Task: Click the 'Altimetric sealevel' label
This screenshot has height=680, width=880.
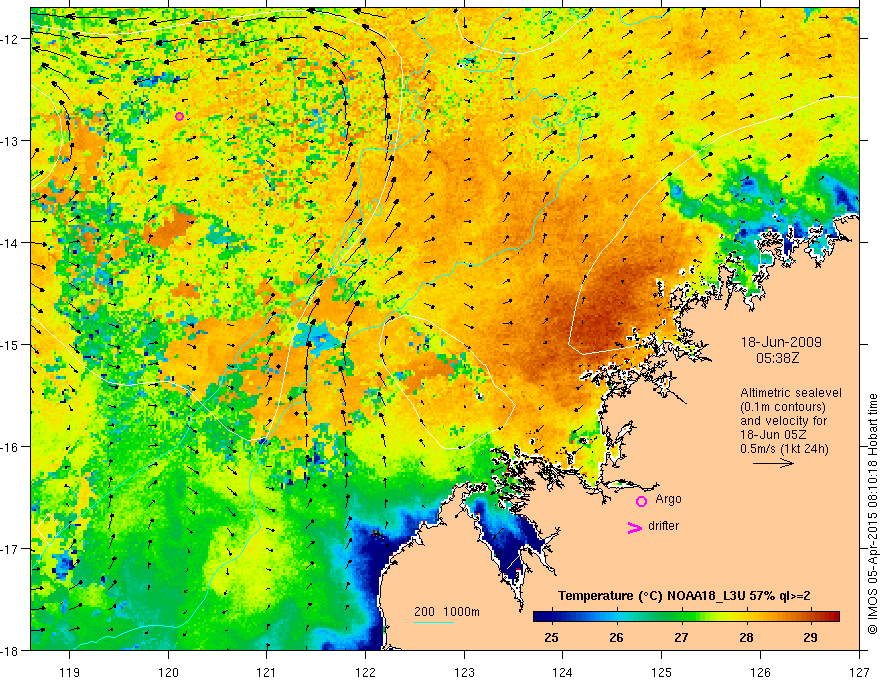Action: [791, 393]
